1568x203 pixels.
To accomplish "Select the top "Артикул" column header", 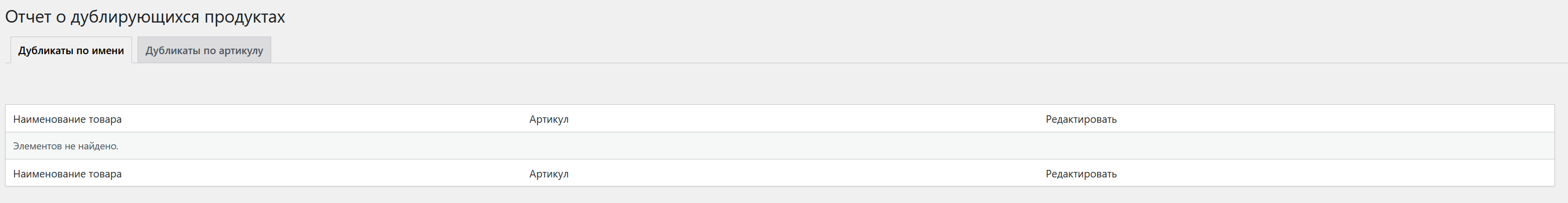I will [548, 119].
